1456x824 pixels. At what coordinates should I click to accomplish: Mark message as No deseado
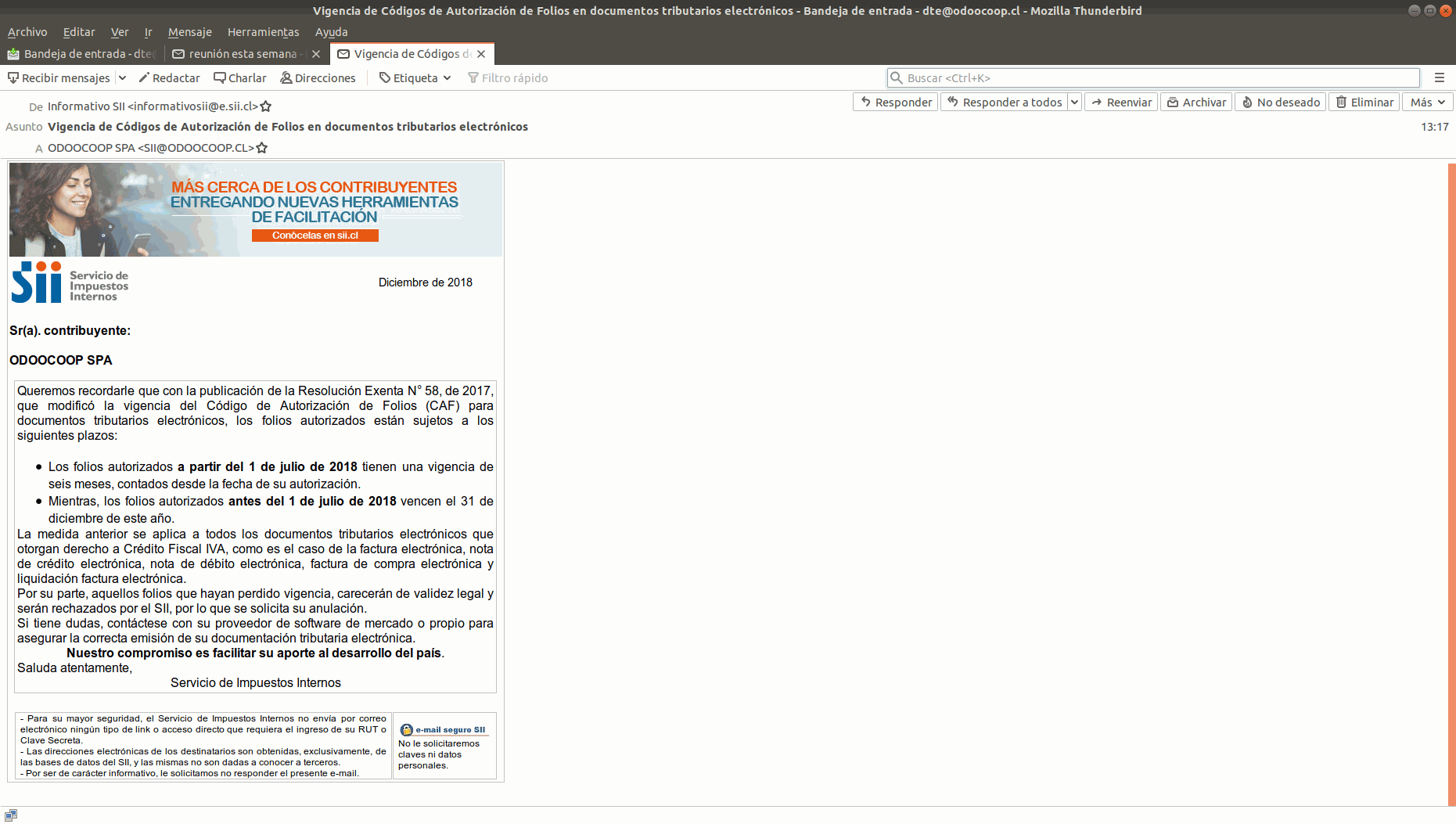click(x=1280, y=102)
